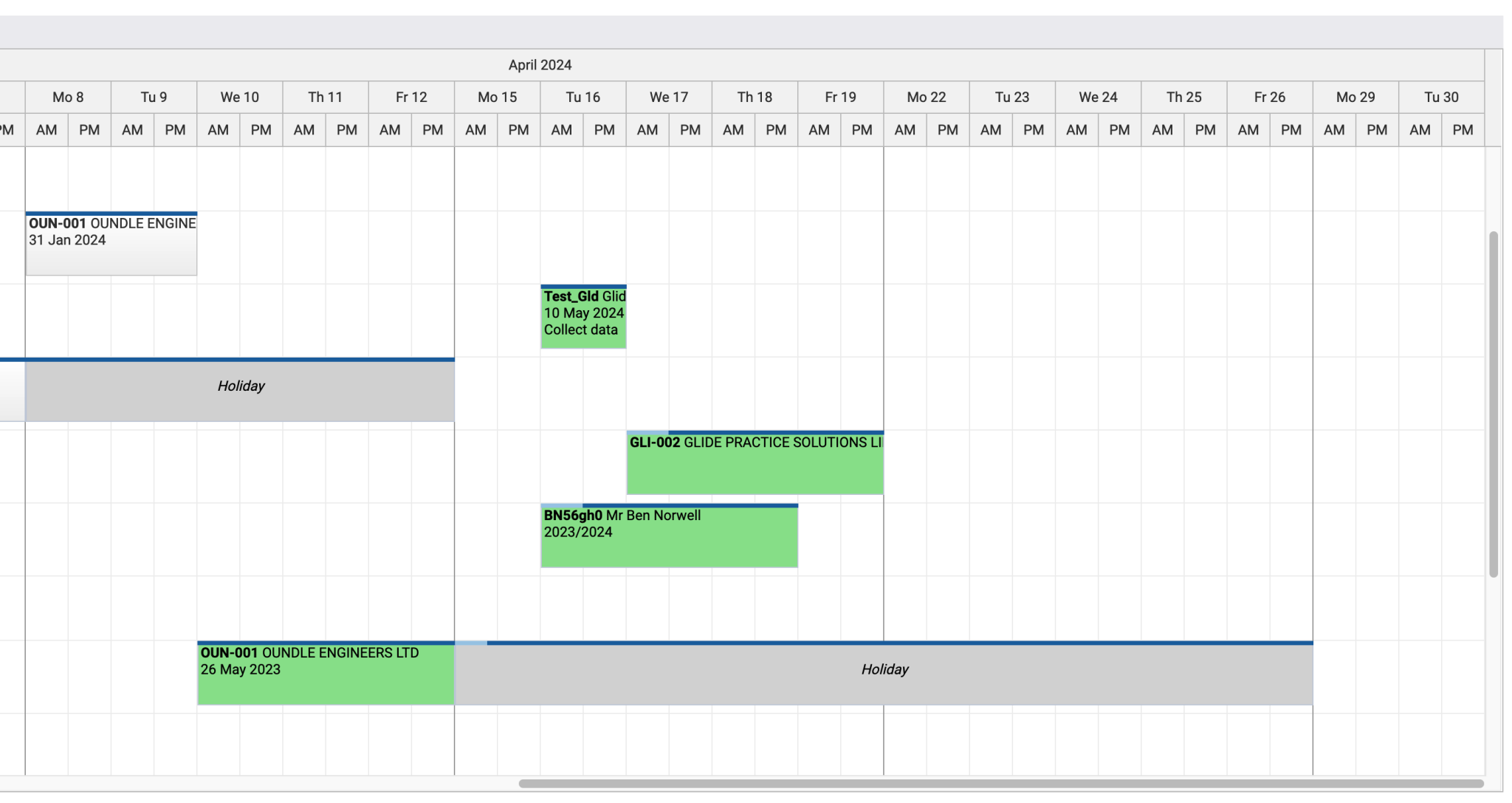Image resolution: width=1512 pixels, height=803 pixels.
Task: Select the Test_Gld Collect data event
Action: pos(583,316)
